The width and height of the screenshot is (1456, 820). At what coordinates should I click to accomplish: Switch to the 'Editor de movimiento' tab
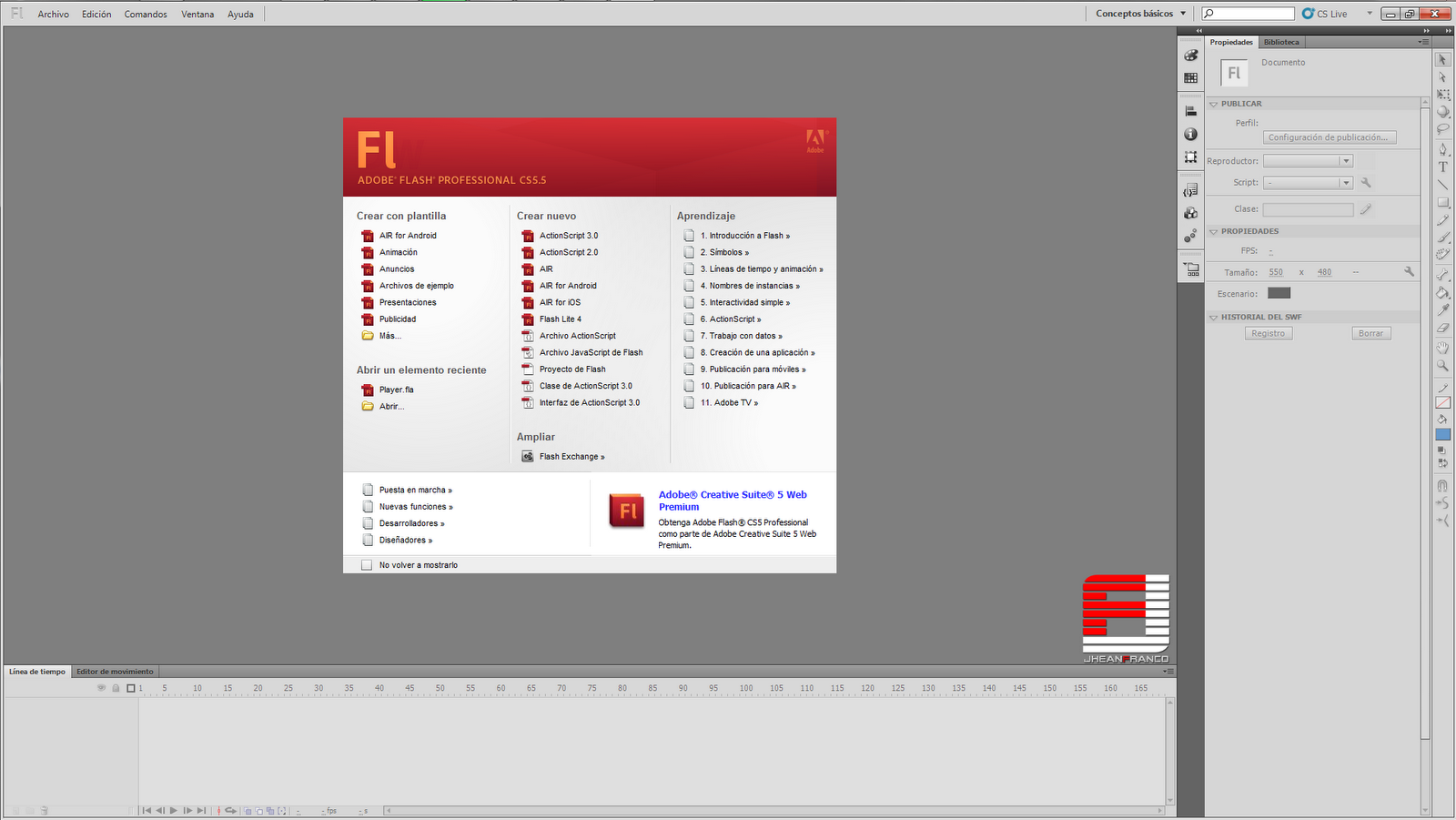click(x=115, y=672)
